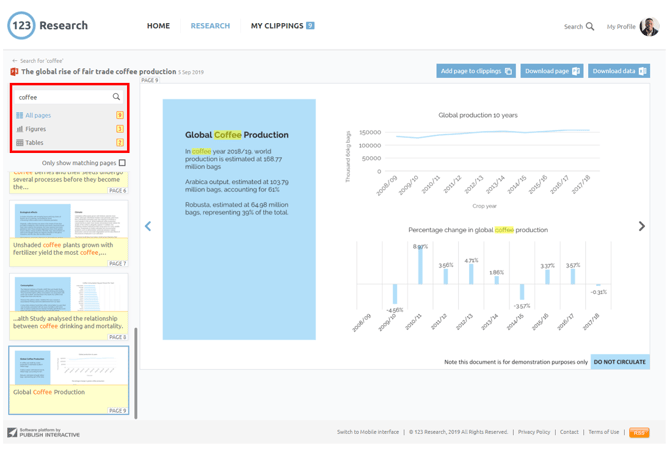Open My Clippings tab
This screenshot has width=670, height=451.
pyautogui.click(x=281, y=26)
